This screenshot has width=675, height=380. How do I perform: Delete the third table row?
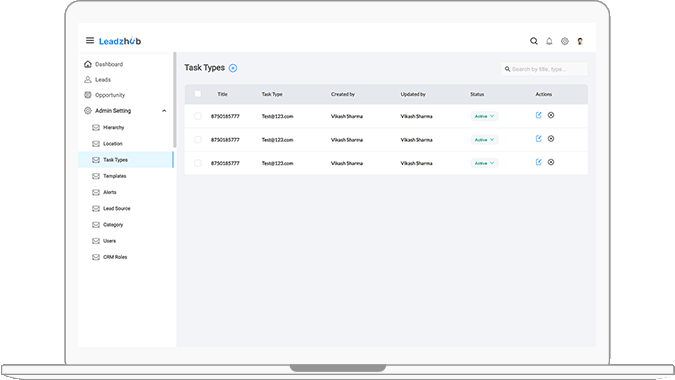551,162
